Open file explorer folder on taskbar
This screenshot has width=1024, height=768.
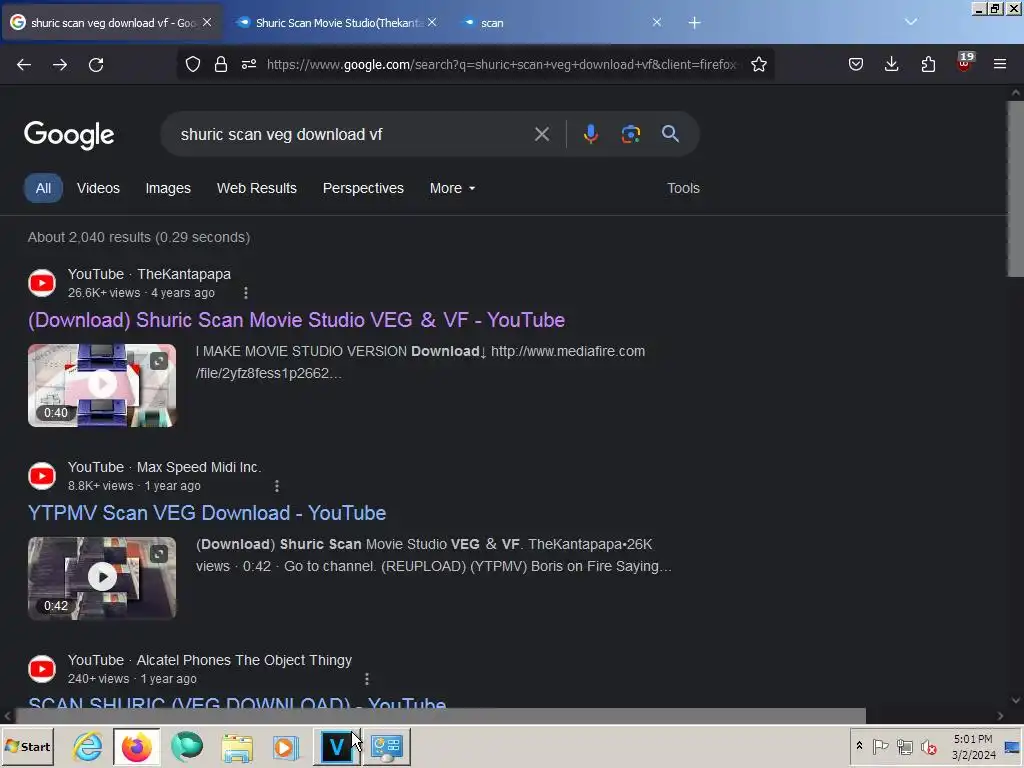(x=236, y=747)
